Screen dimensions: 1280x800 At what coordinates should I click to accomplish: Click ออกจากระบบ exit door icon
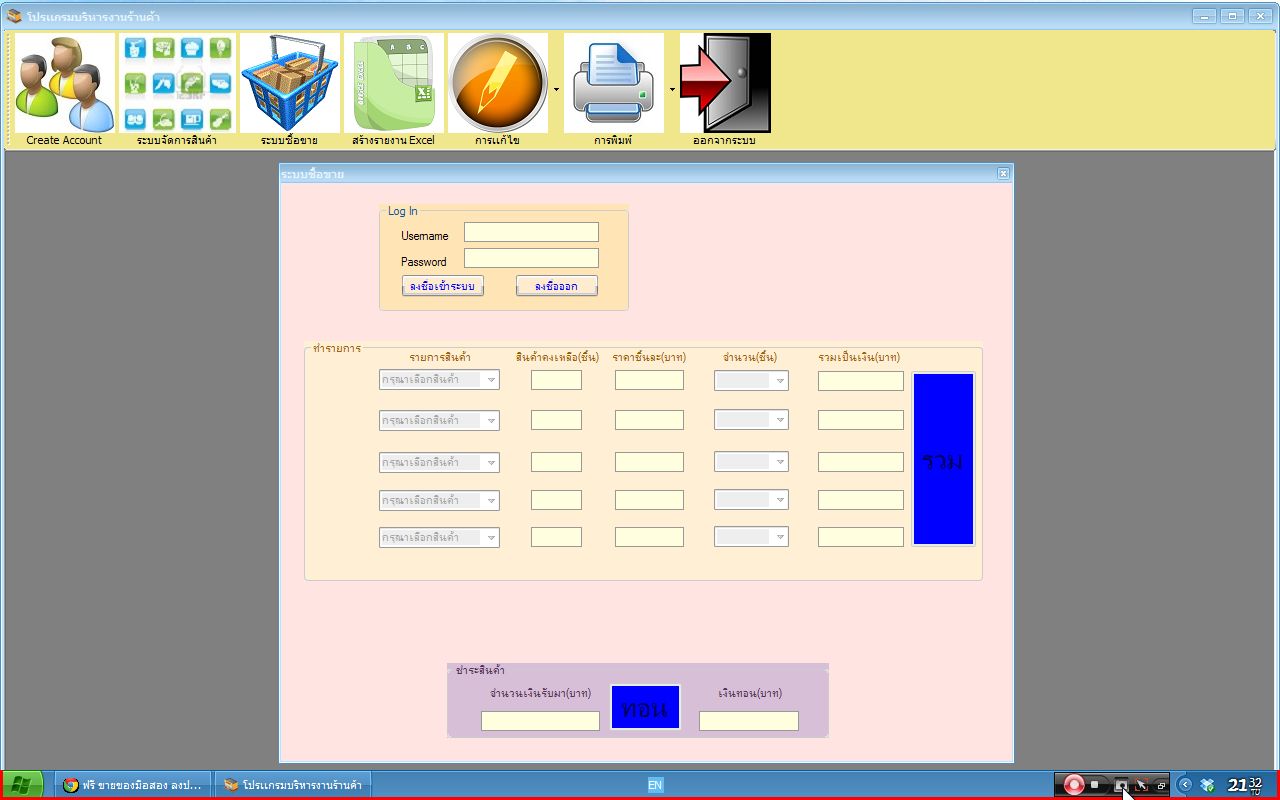[x=725, y=90]
